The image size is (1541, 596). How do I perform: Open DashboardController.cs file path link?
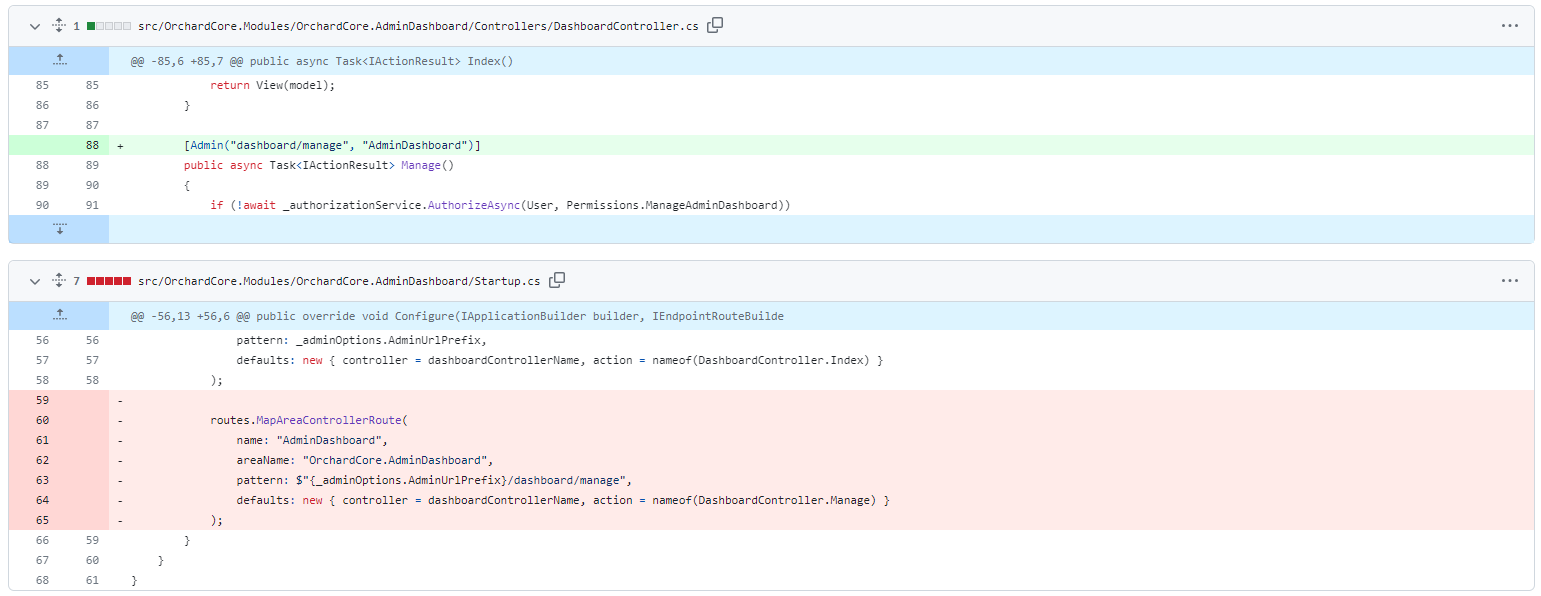coord(418,26)
